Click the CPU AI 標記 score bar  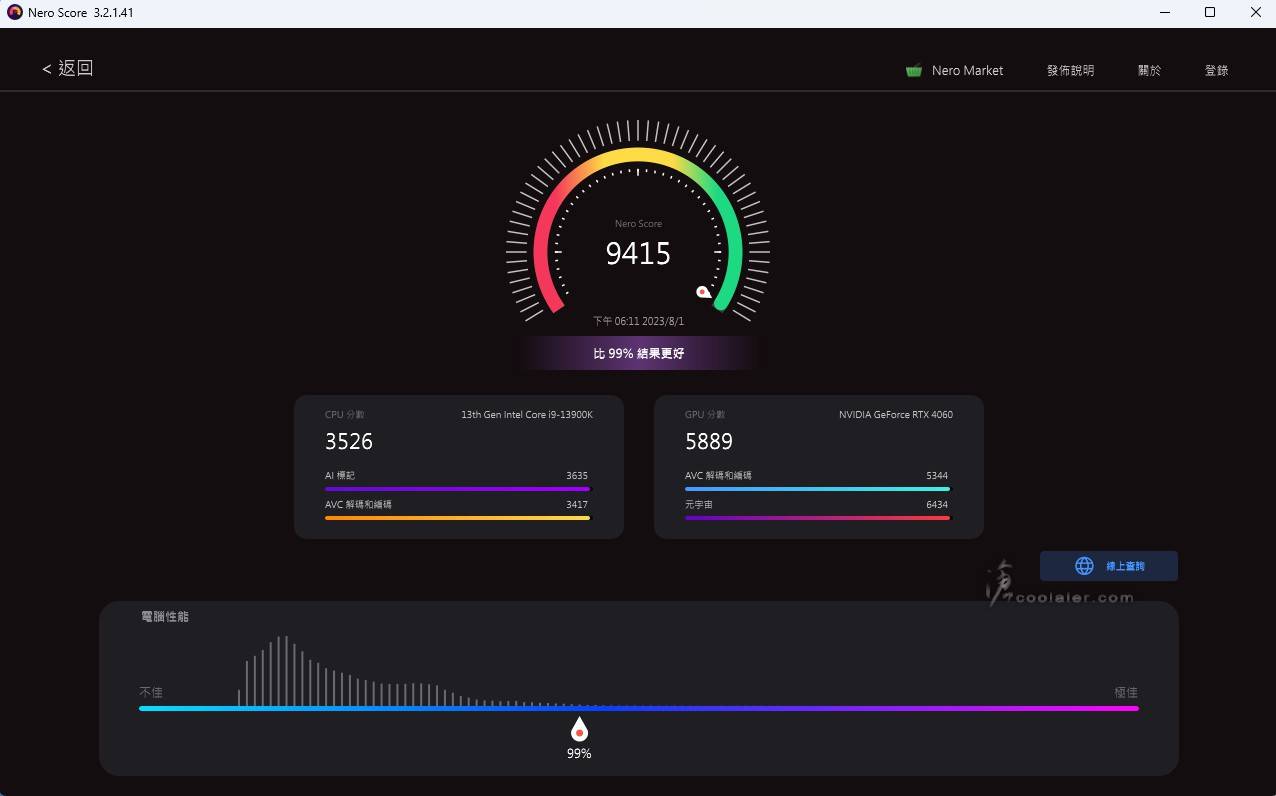[x=457, y=489]
